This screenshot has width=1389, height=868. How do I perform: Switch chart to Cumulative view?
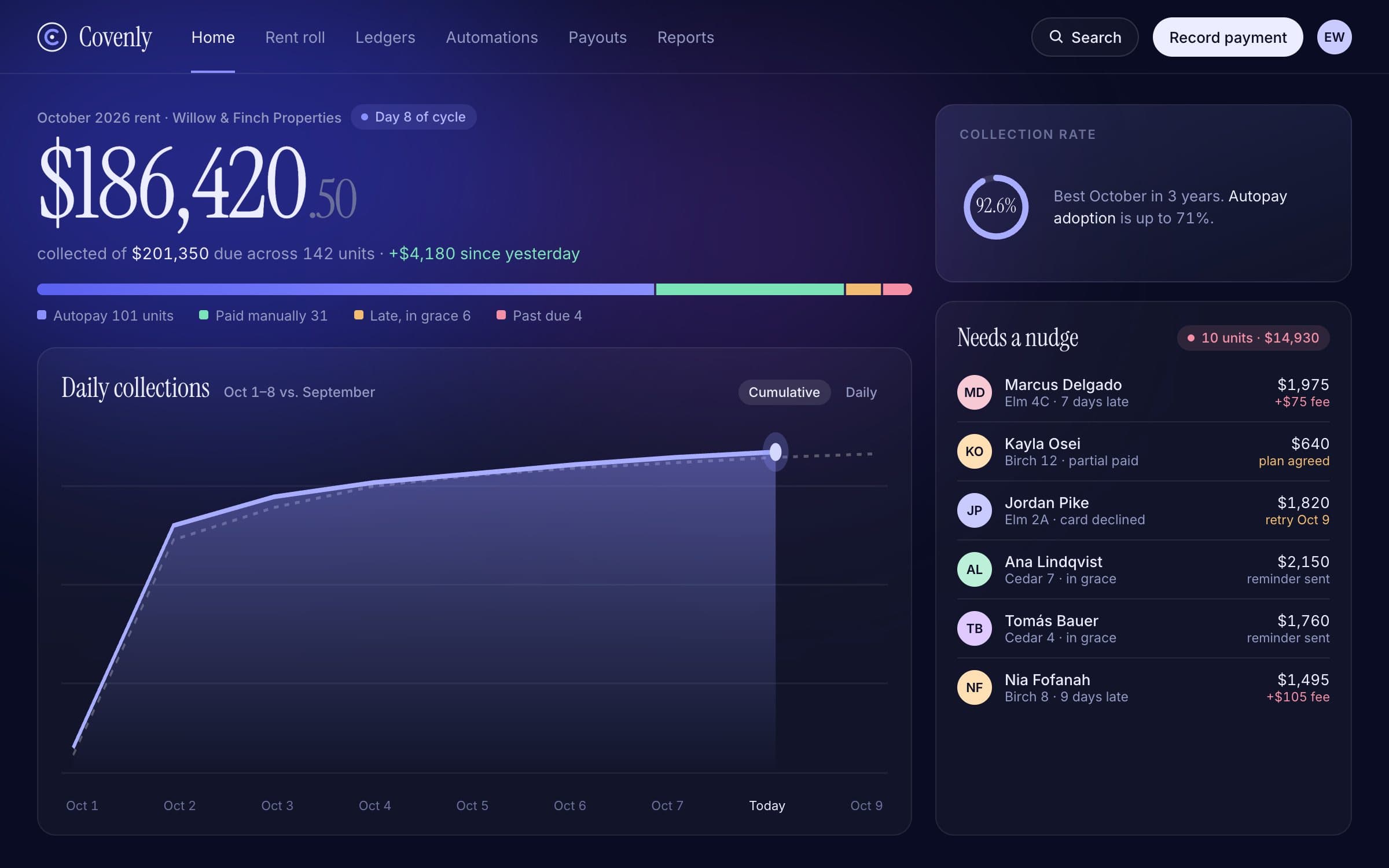[x=784, y=392]
